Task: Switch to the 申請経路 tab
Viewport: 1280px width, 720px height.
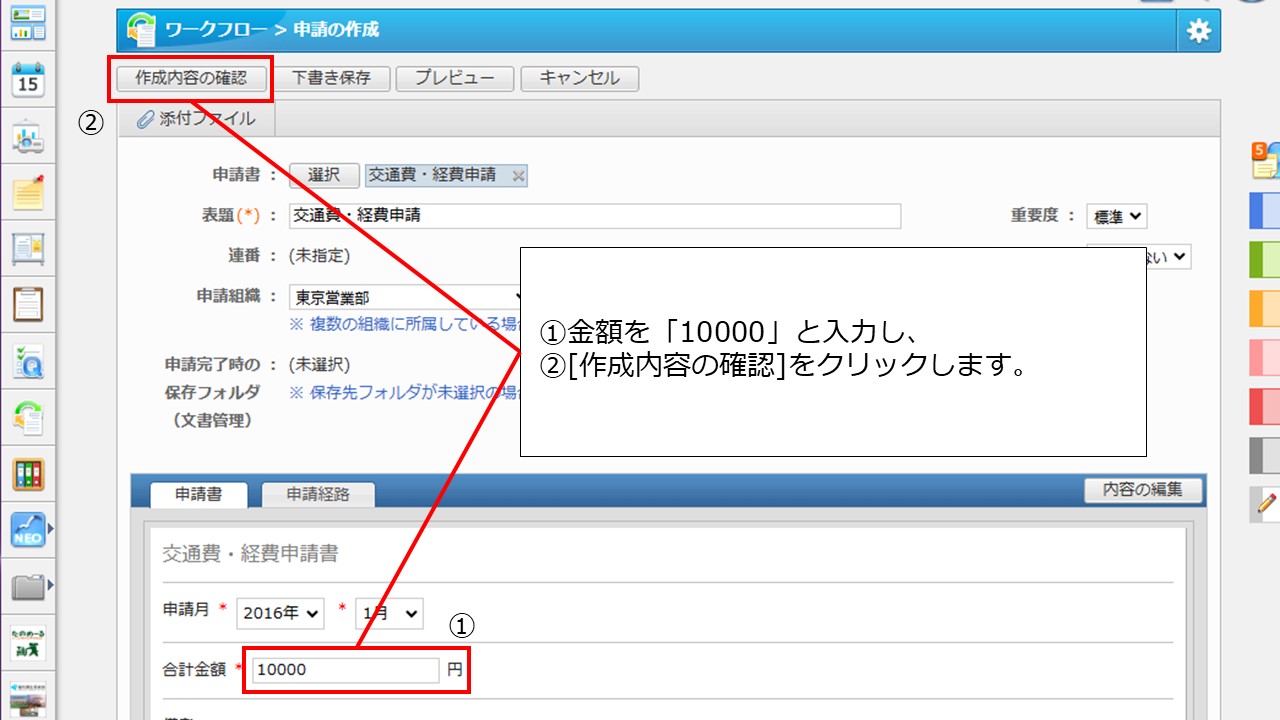Action: point(318,494)
